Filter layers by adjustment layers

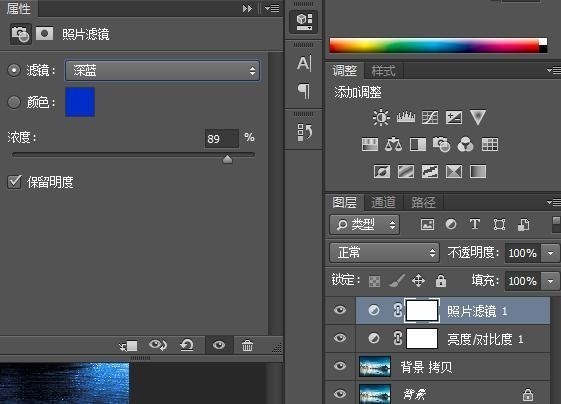(x=451, y=224)
